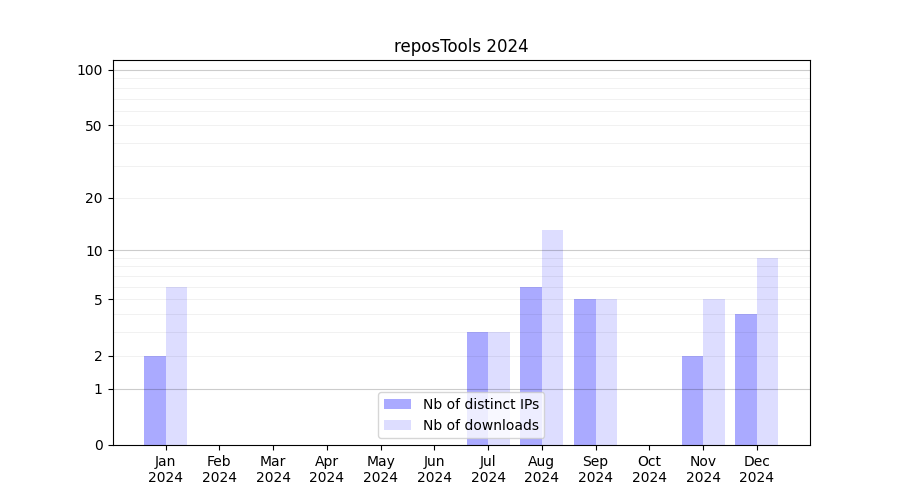Click the light blue legend swatch for downloads
The width and height of the screenshot is (900, 500).
click(397, 425)
